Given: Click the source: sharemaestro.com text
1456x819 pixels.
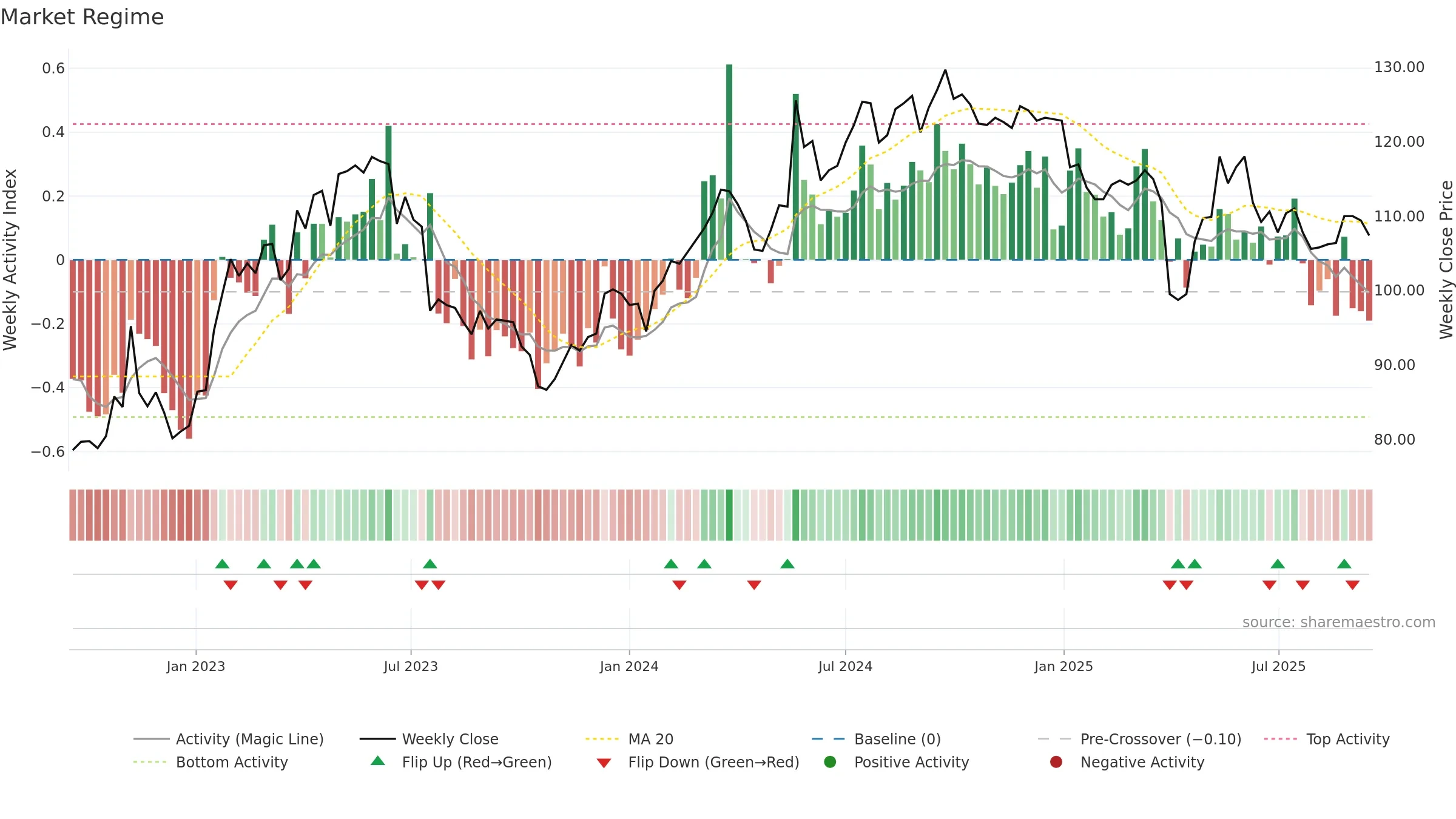Looking at the screenshot, I should coord(1339,622).
